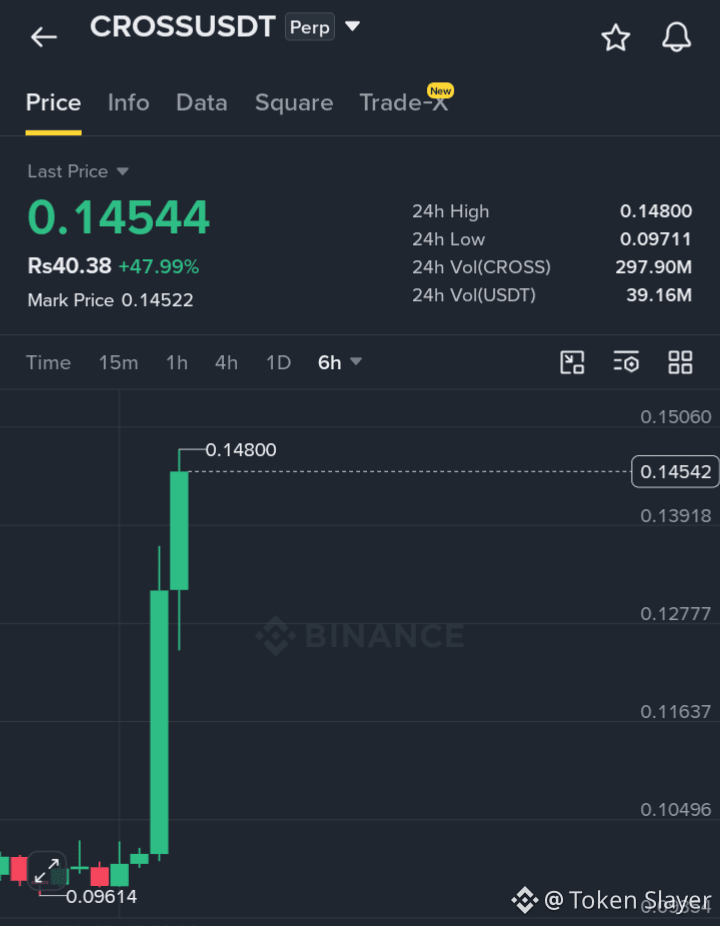Viewport: 720px width, 926px height.
Task: Open chart indicator settings icon
Action: 626,362
